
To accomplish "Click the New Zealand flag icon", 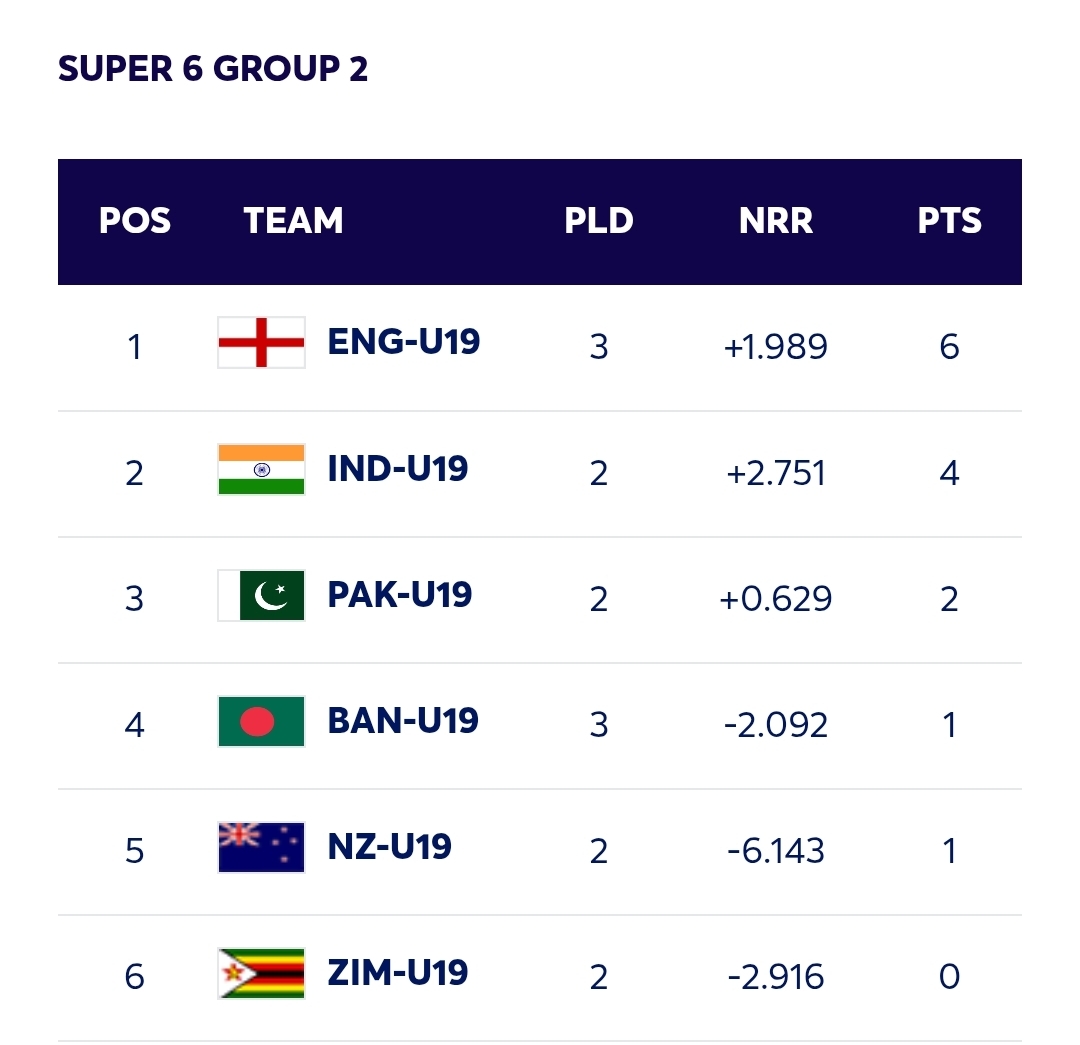I will [261, 847].
